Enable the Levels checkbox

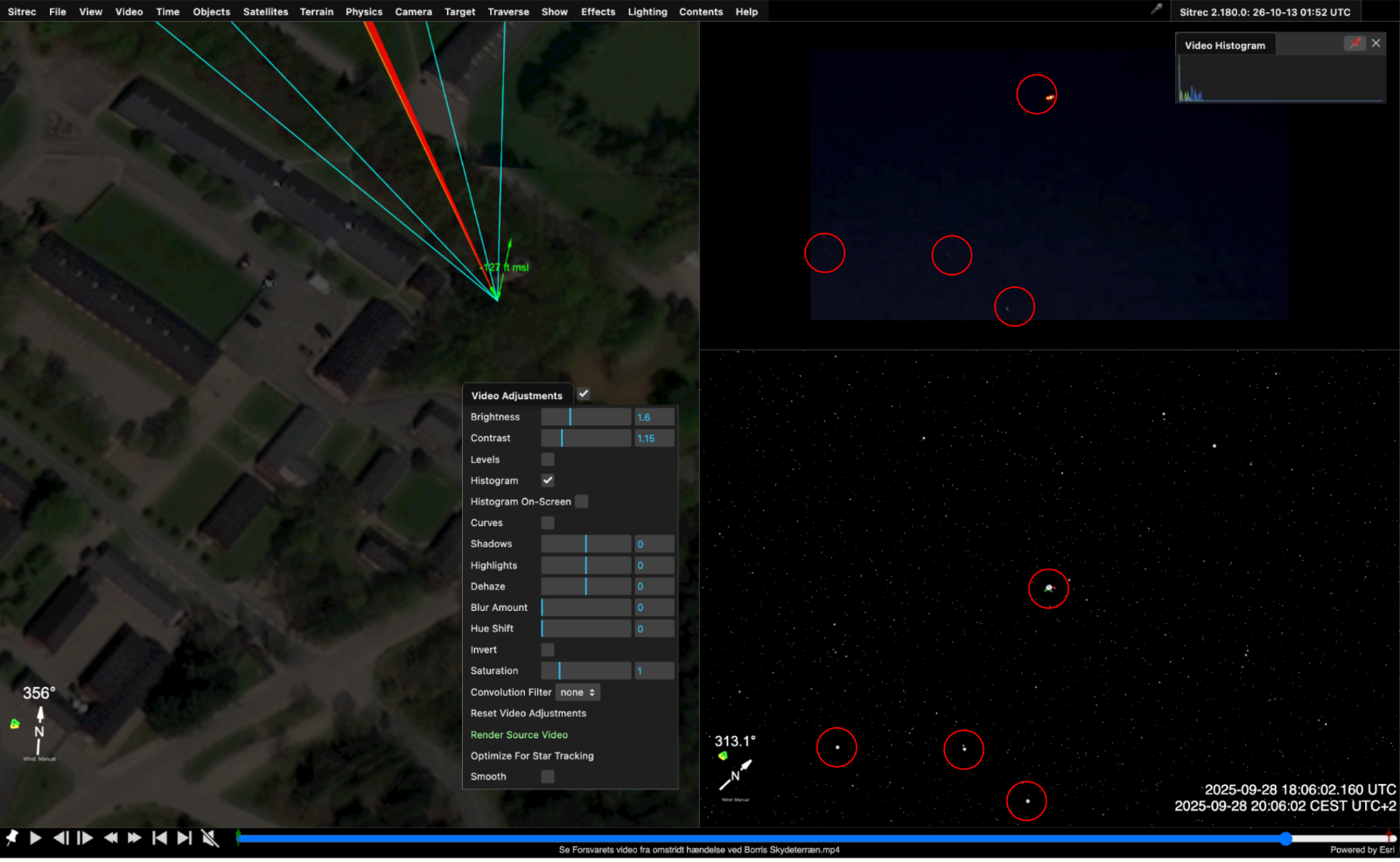click(x=548, y=459)
